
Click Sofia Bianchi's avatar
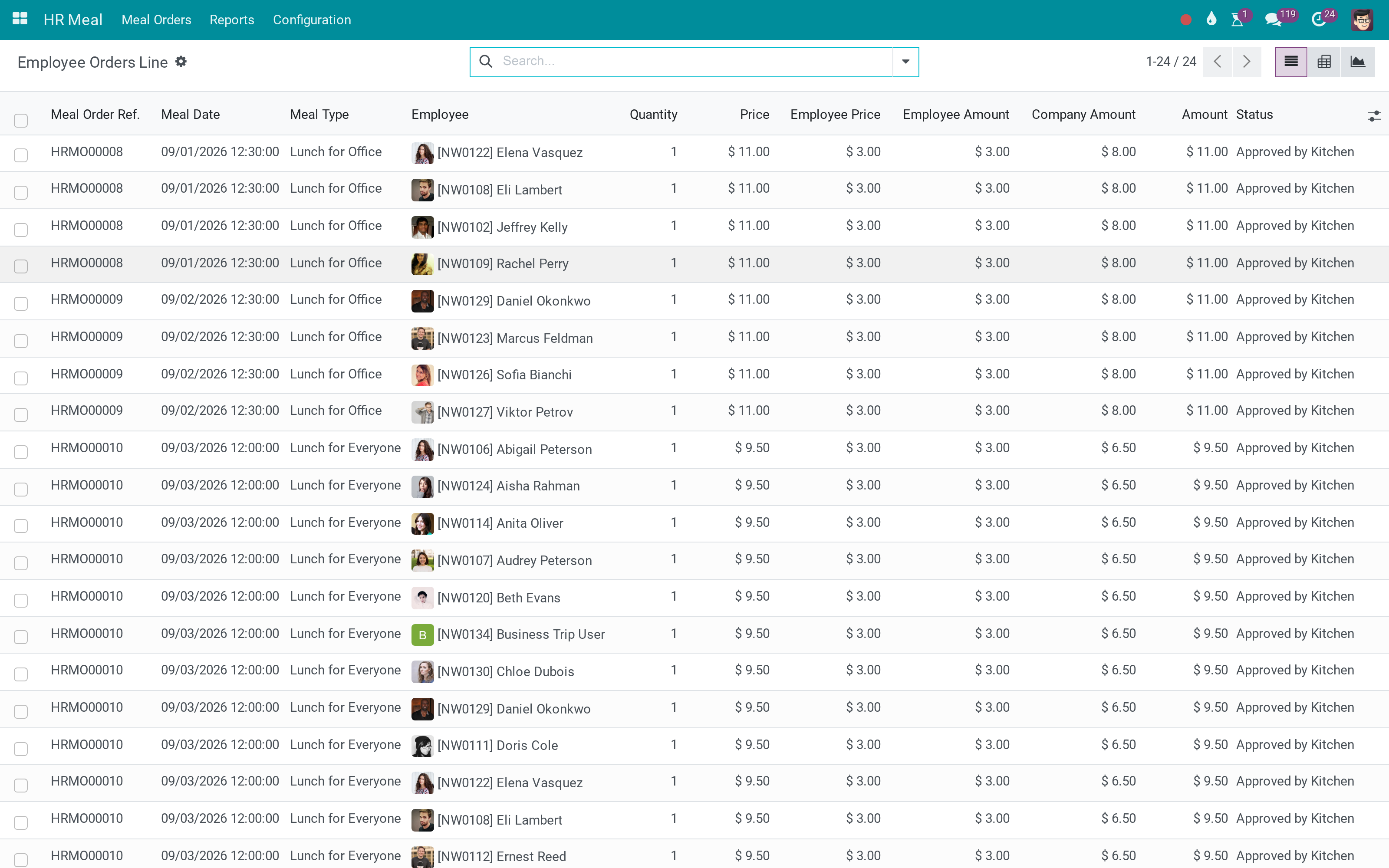click(x=422, y=375)
